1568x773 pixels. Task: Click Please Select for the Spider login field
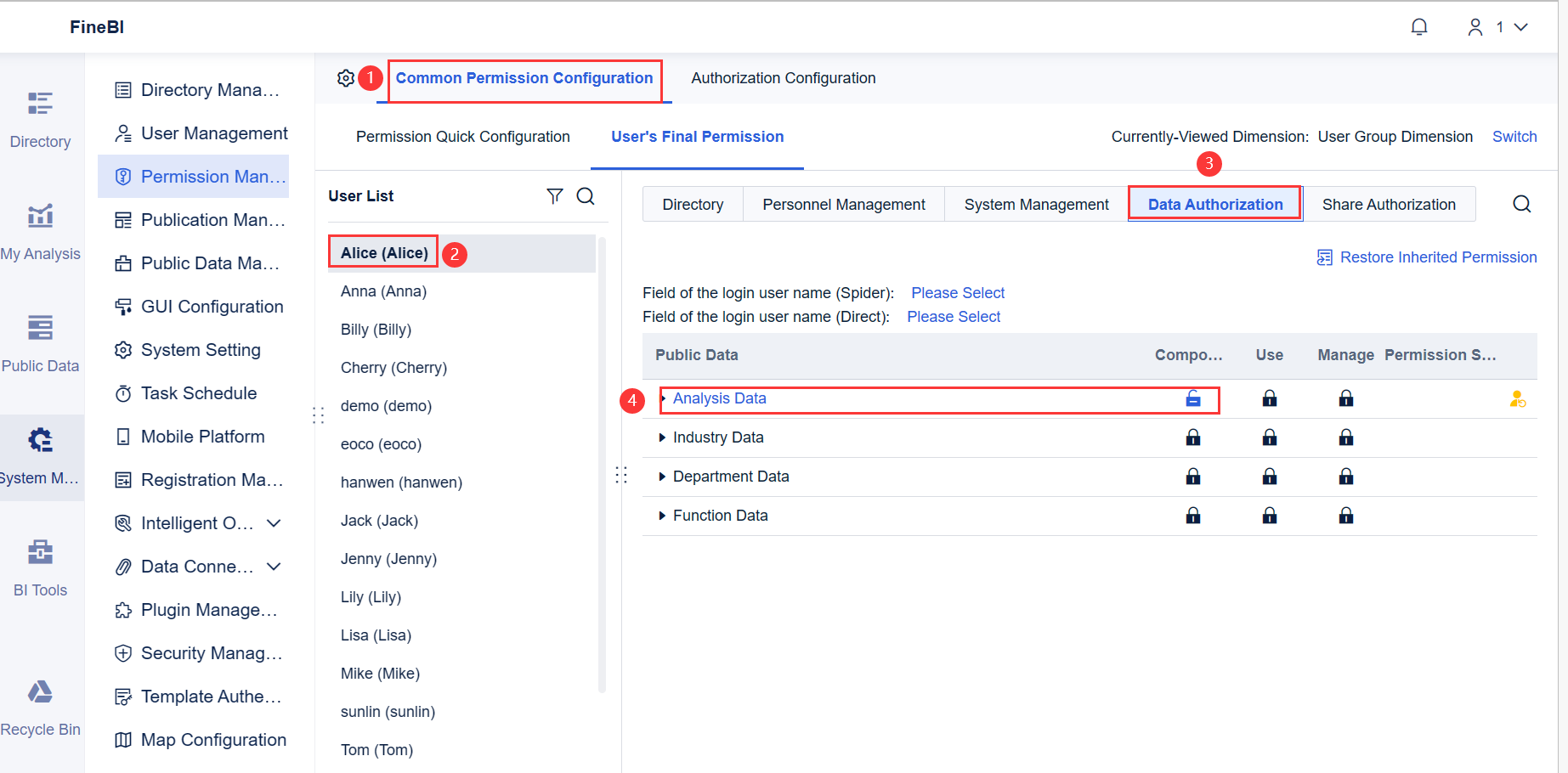pyautogui.click(x=957, y=292)
